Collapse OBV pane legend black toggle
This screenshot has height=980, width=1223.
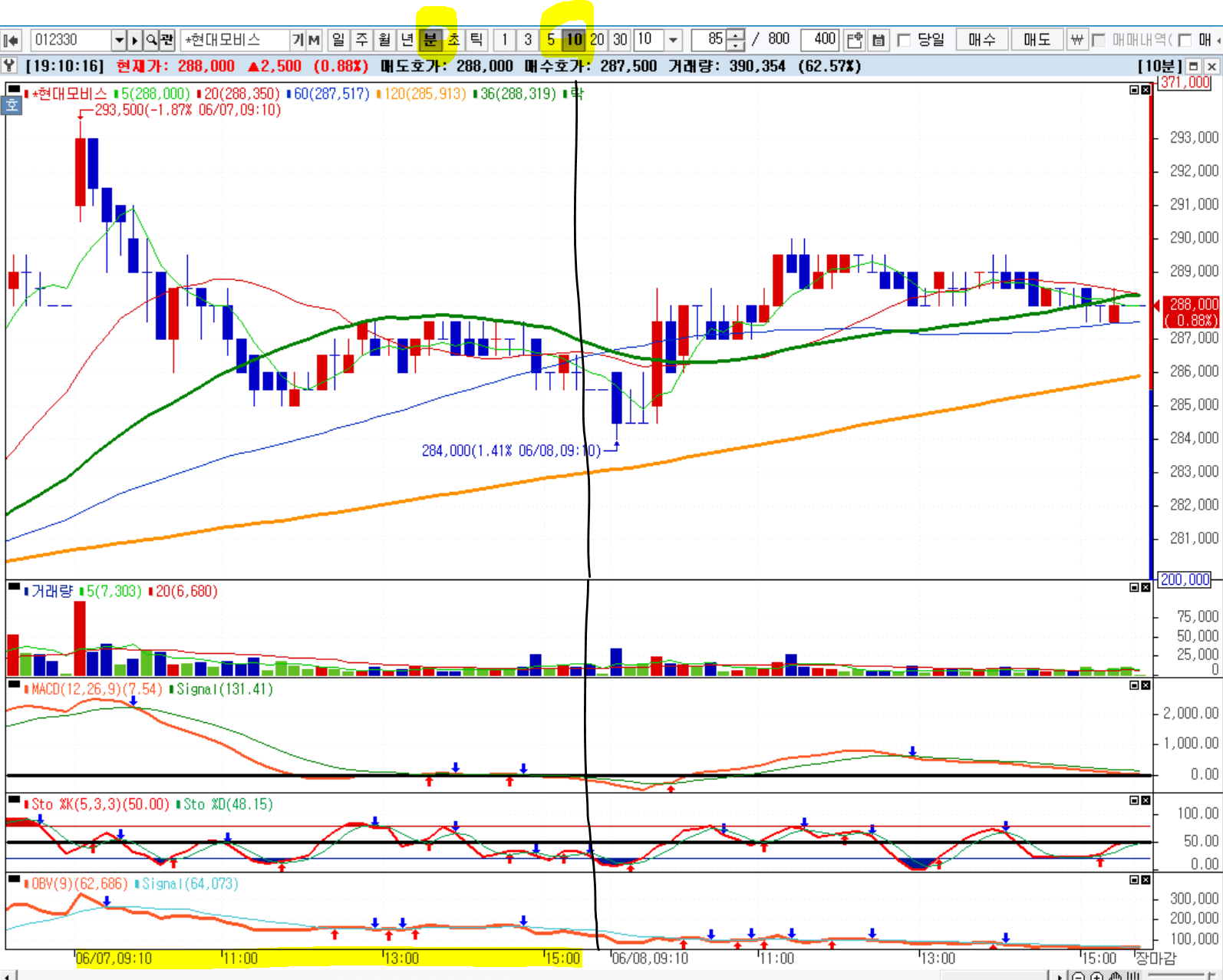14,879
